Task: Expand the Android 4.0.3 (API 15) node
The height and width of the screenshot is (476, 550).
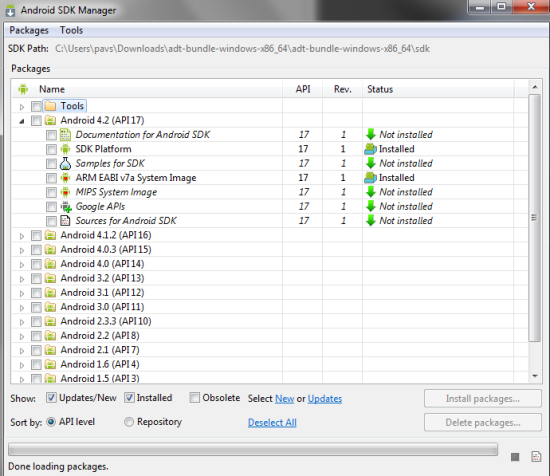Action: click(x=22, y=250)
